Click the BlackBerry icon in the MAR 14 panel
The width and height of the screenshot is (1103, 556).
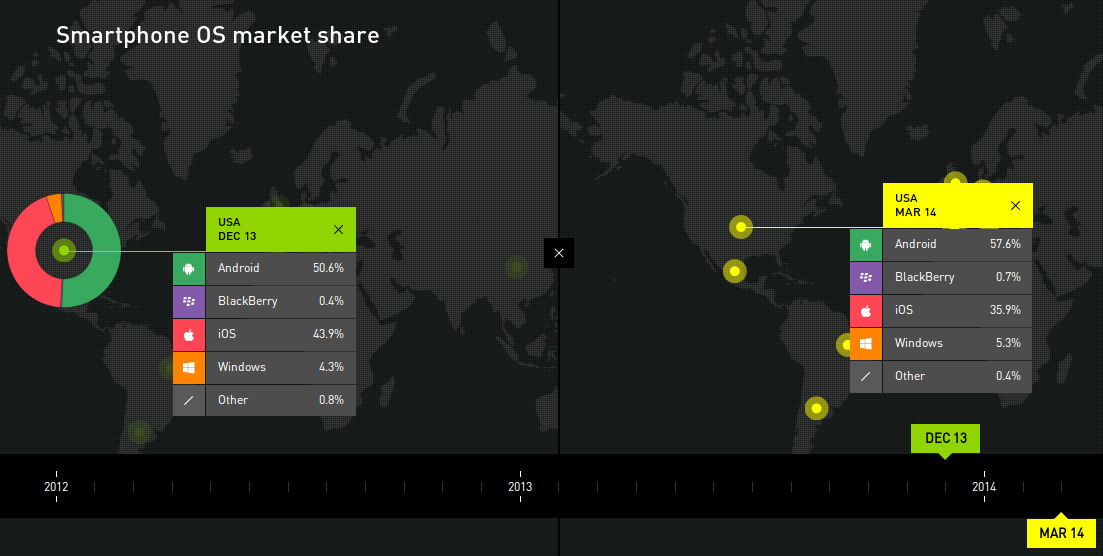(866, 277)
